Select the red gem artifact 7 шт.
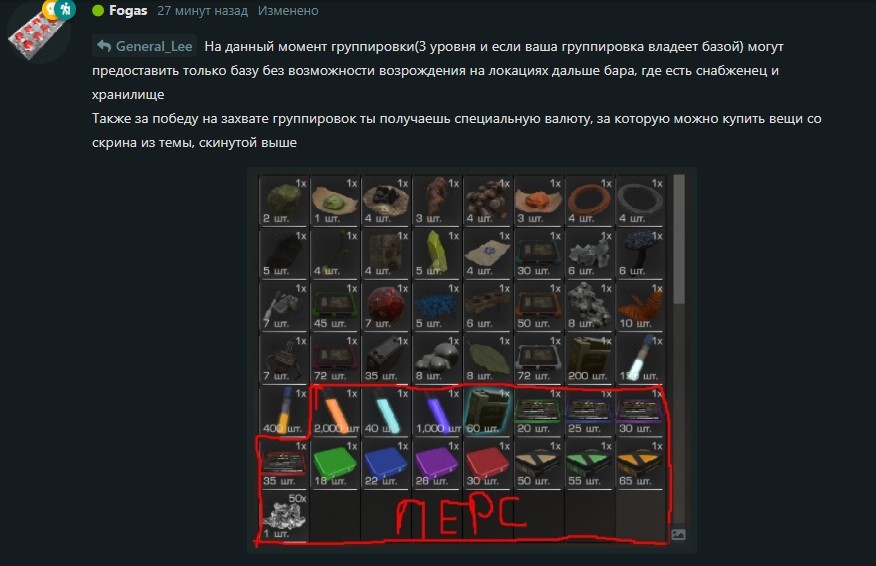Image resolution: width=876 pixels, height=566 pixels. point(385,307)
